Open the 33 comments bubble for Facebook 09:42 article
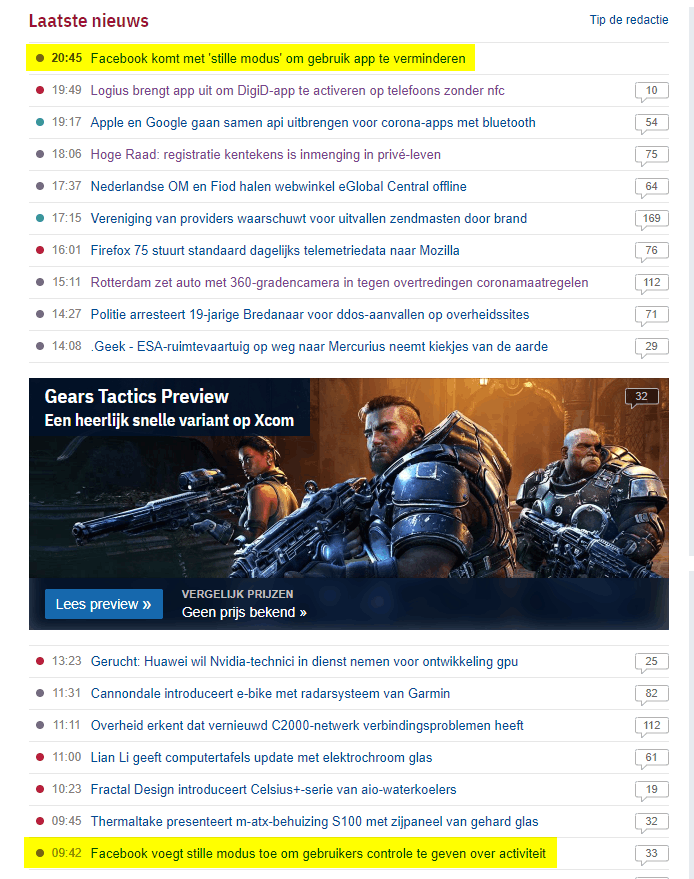This screenshot has height=879, width=694. (651, 854)
